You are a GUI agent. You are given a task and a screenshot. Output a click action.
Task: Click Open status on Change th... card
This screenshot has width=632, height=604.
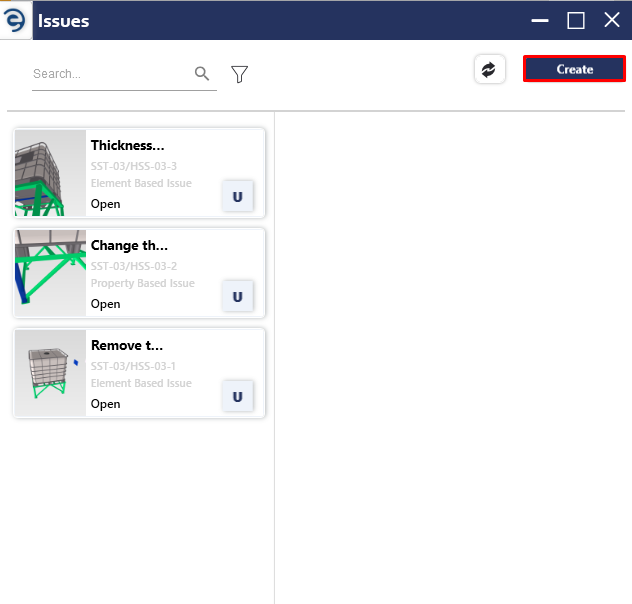click(x=105, y=304)
